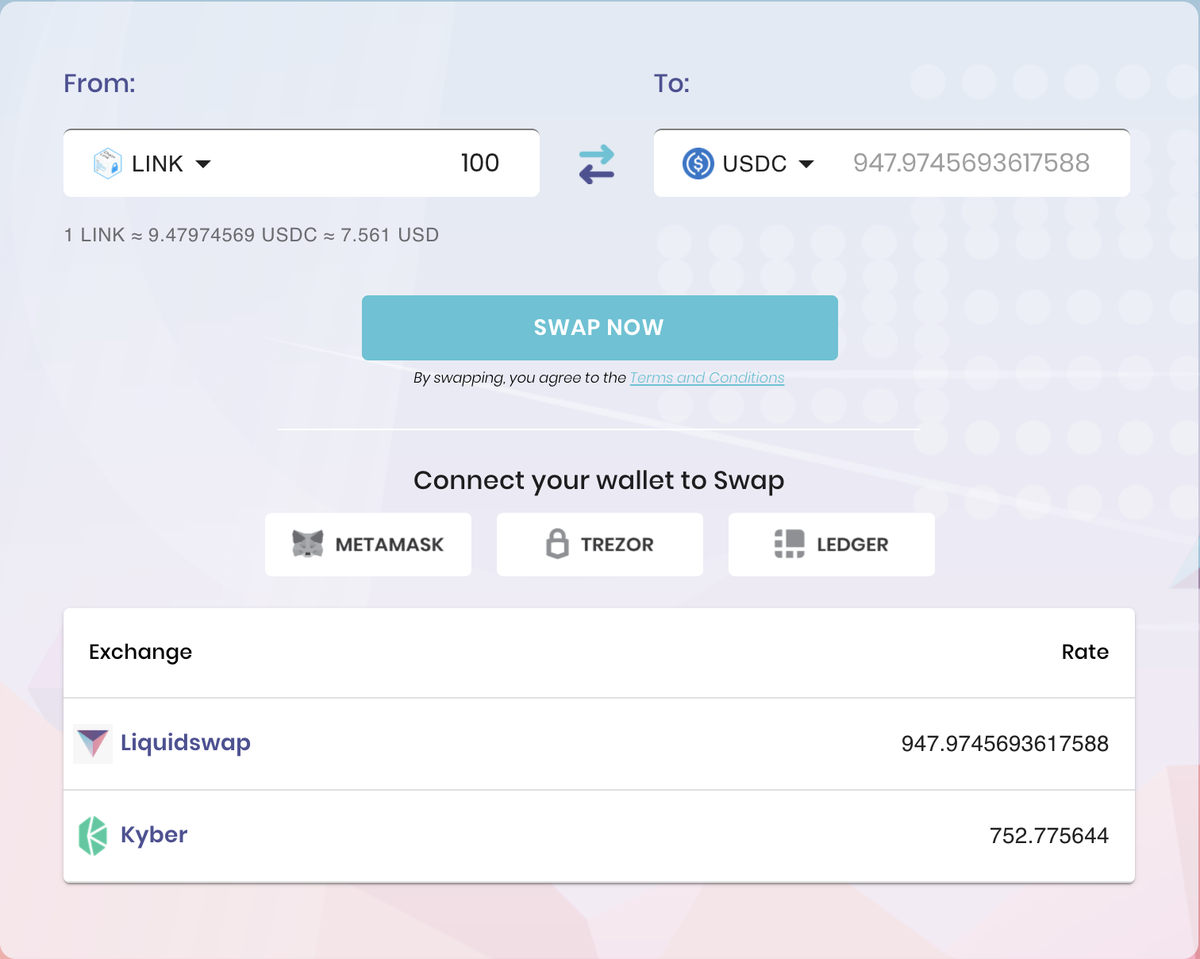Click the To: label
This screenshot has width=1200, height=959.
click(672, 83)
